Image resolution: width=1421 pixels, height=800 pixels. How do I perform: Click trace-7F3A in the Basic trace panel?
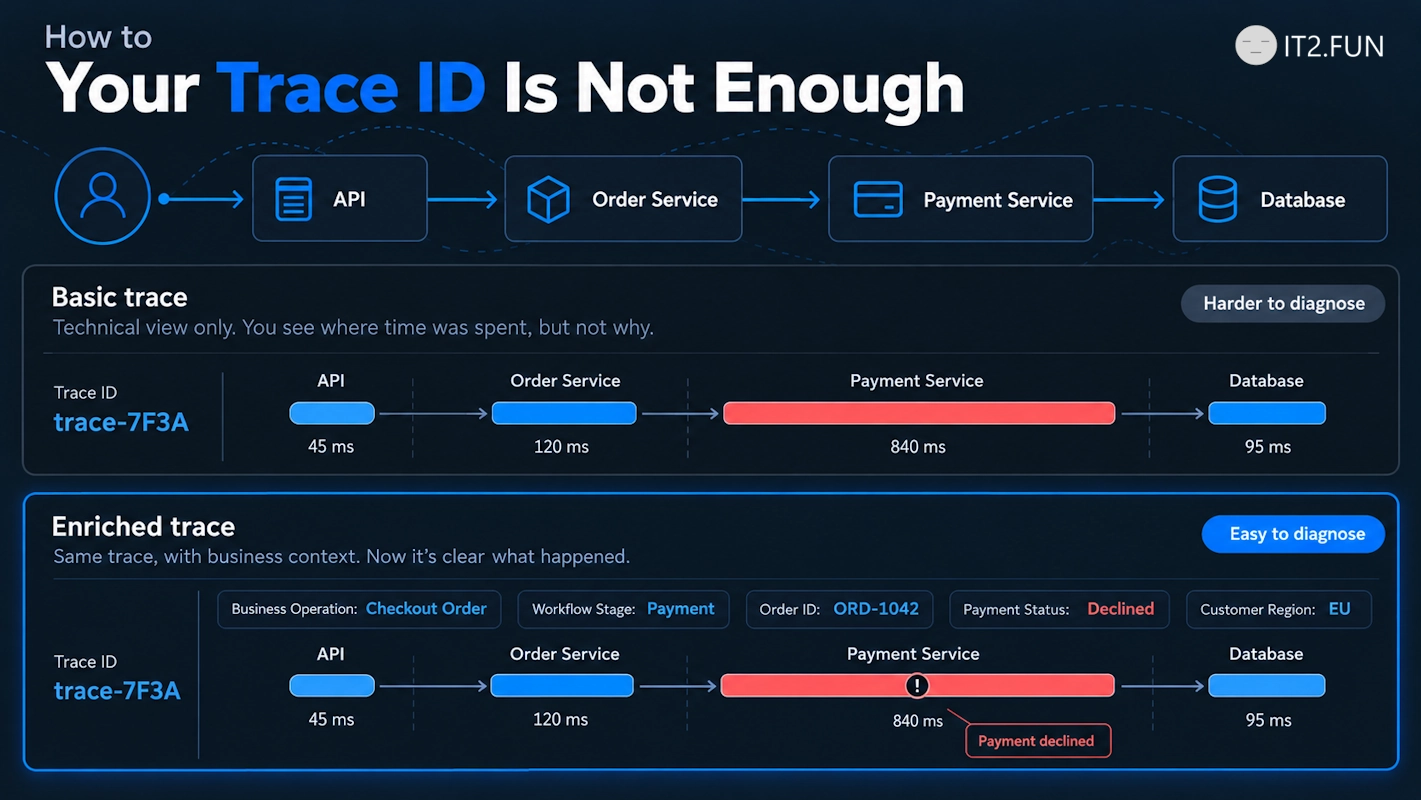(x=121, y=422)
